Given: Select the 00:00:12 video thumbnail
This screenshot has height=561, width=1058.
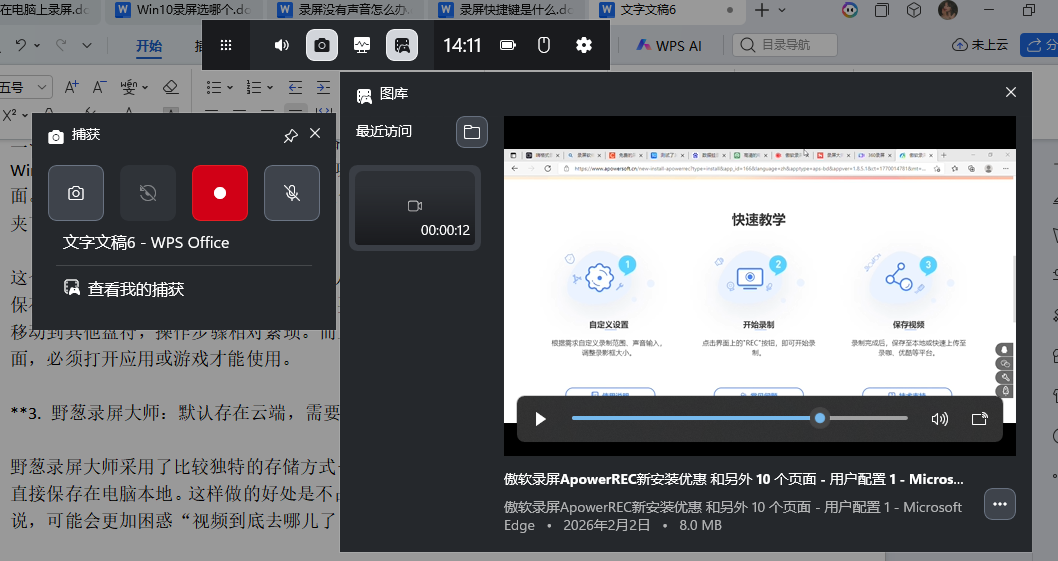Looking at the screenshot, I should click(x=415, y=208).
